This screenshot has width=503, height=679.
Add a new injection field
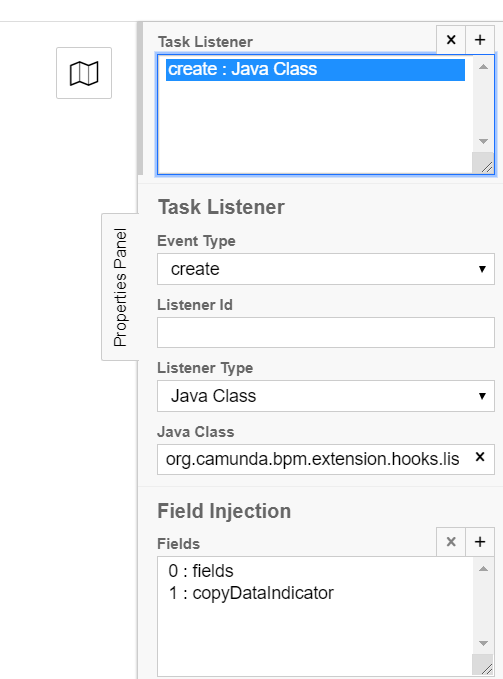[480, 542]
